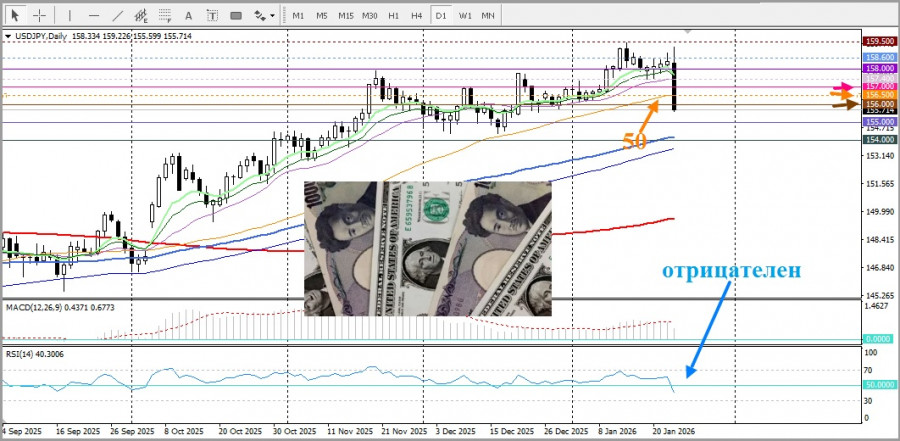The width and height of the screenshot is (900, 441).
Task: Open the arrows objects dropdown arrow
Action: click(x=272, y=15)
